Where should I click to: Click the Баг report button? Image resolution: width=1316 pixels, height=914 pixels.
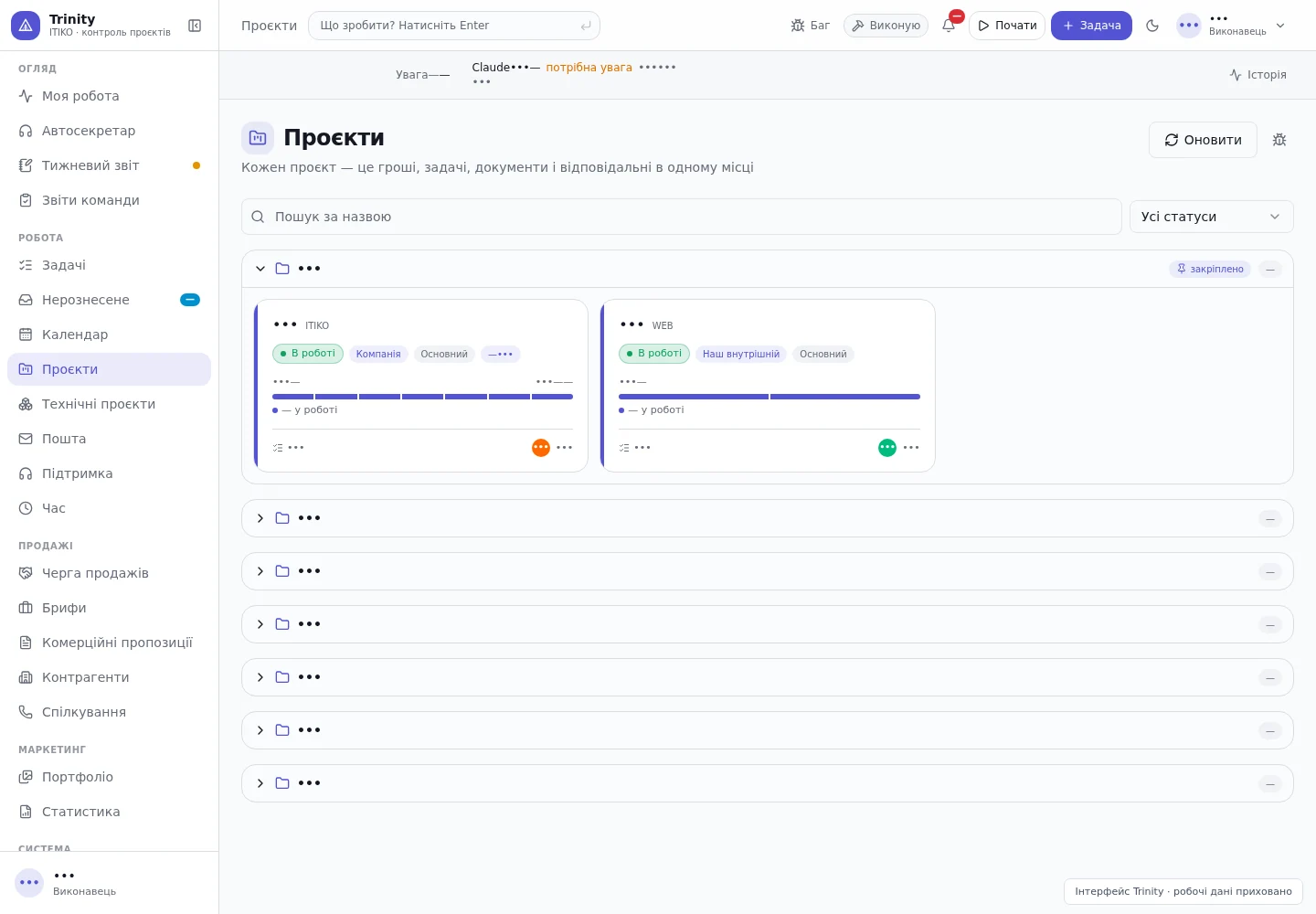coord(811,26)
